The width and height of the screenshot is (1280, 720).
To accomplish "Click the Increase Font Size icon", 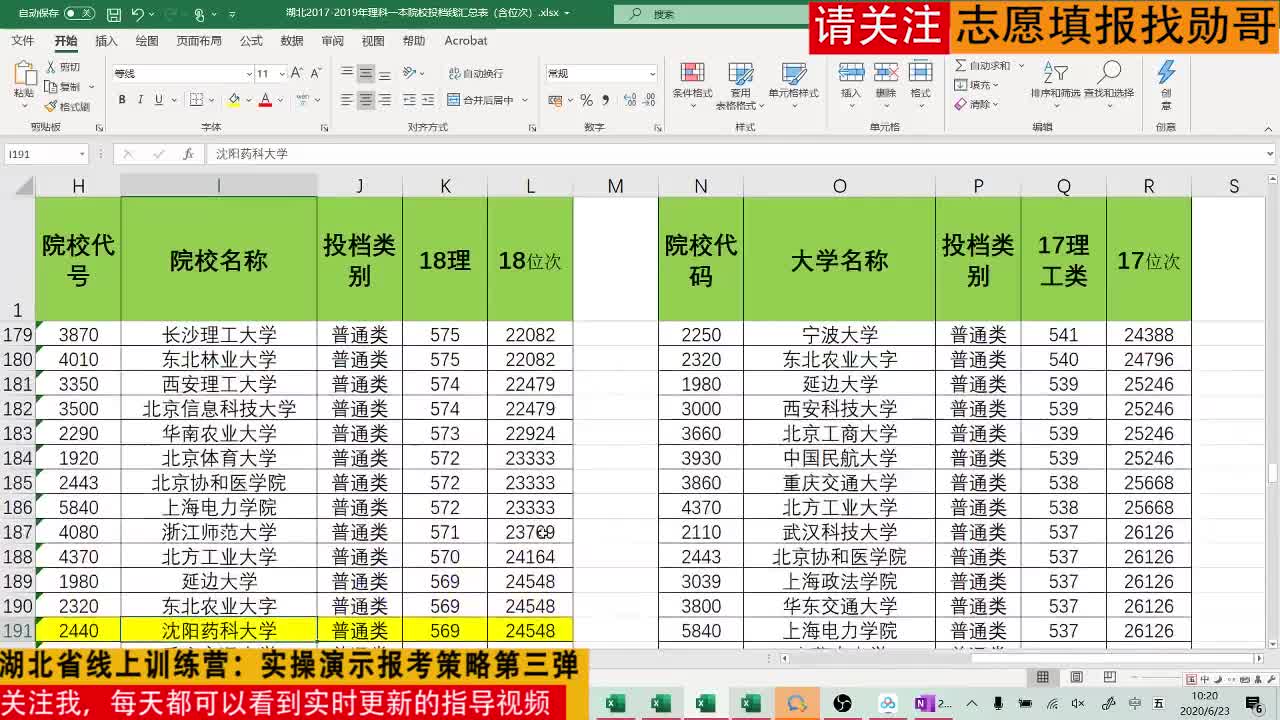I will click(298, 74).
